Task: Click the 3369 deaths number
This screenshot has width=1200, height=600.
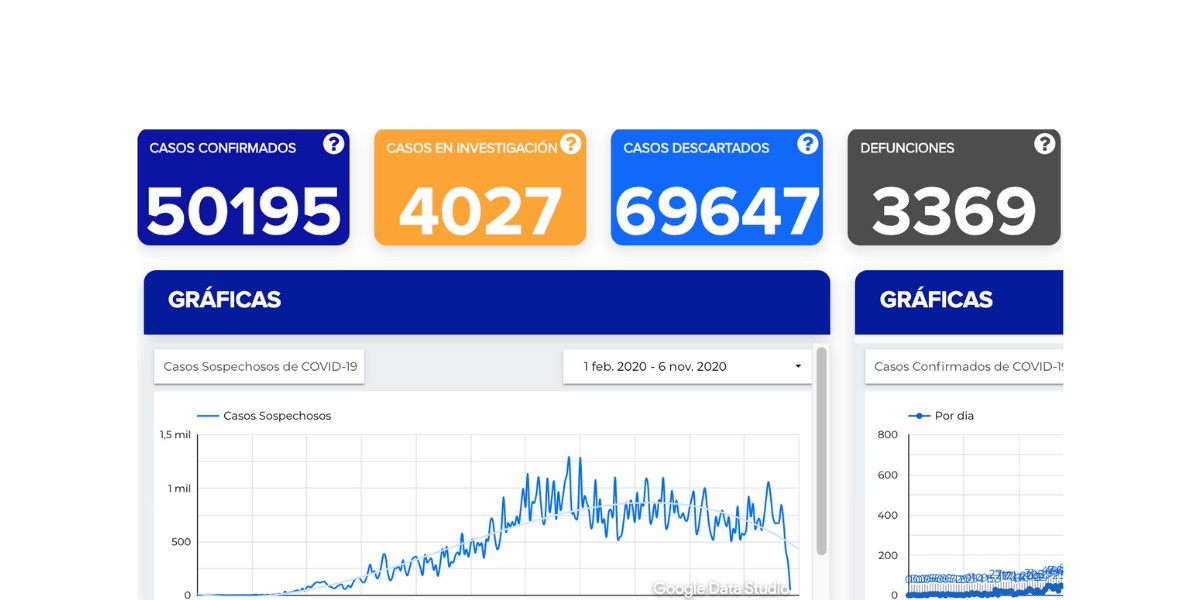Action: [954, 211]
